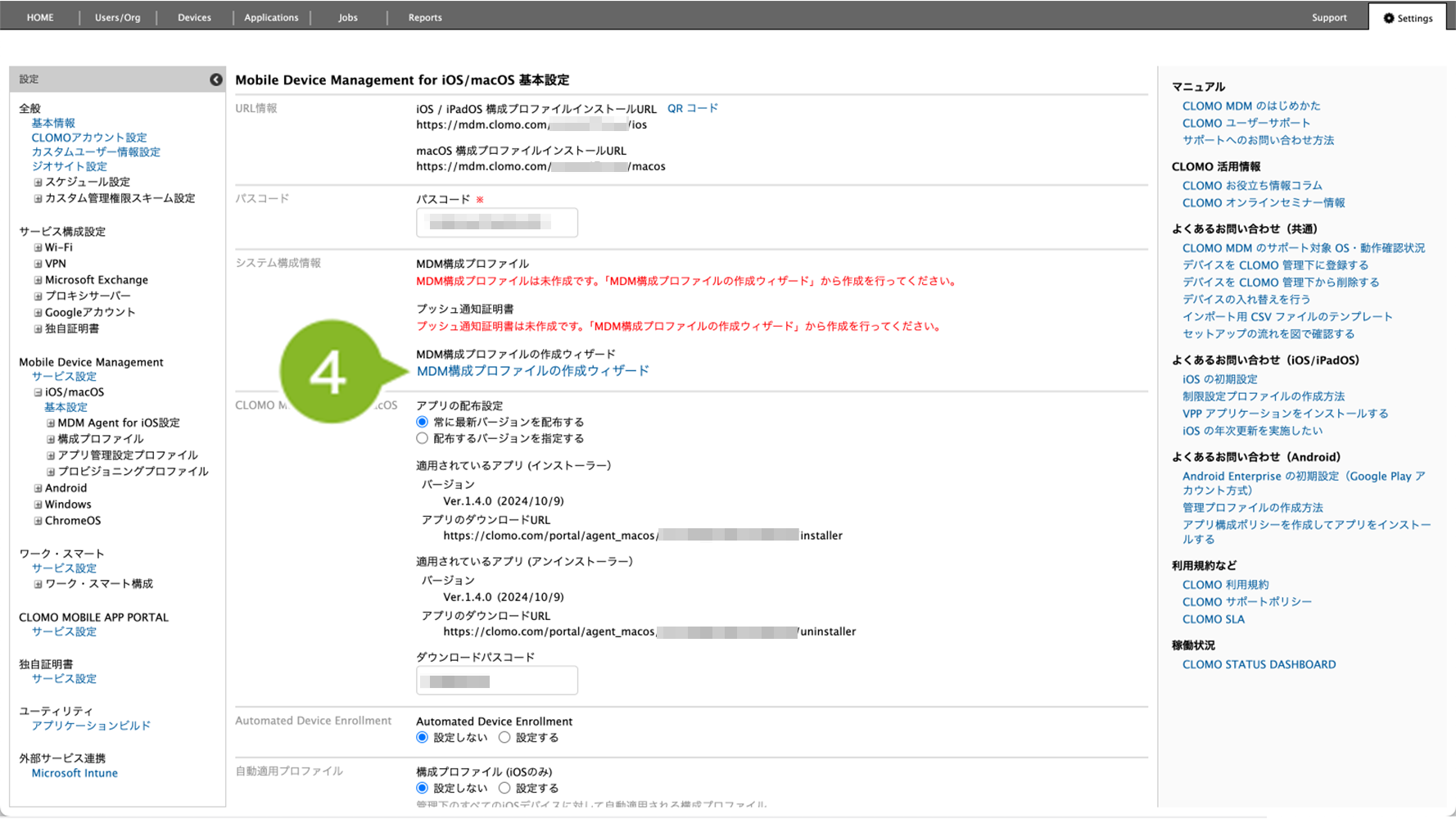Expand ChromeOS tree node
This screenshot has height=819, width=1456.
click(38, 521)
